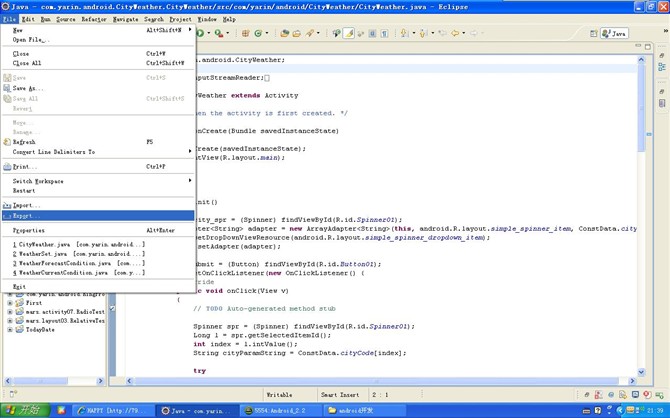The image size is (670, 418).
Task: Click the Previous Annotation arrow icon
Action: [x=423, y=33]
